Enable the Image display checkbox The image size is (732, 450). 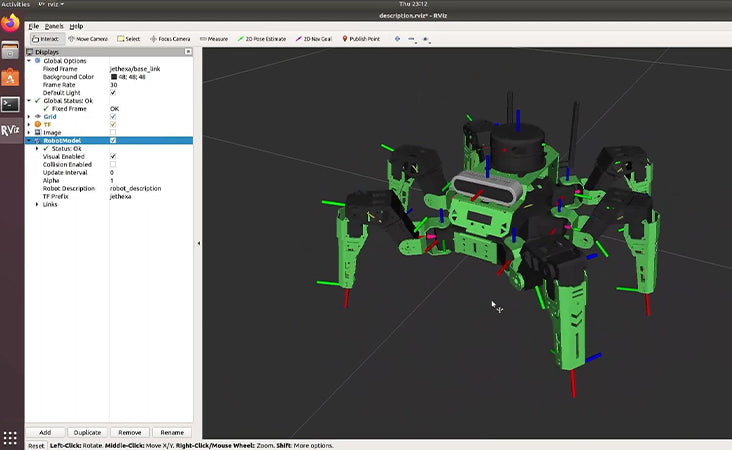[x=113, y=132]
